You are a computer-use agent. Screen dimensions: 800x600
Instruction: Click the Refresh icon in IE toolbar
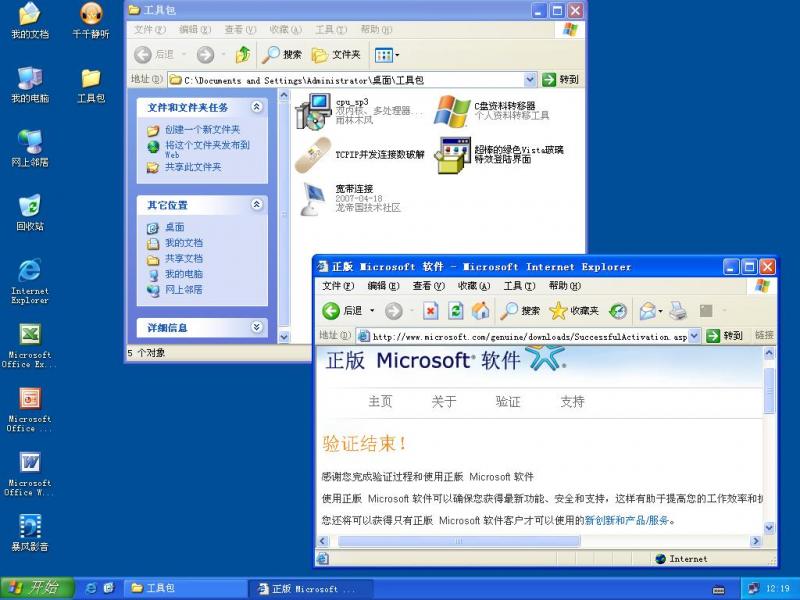coord(456,311)
